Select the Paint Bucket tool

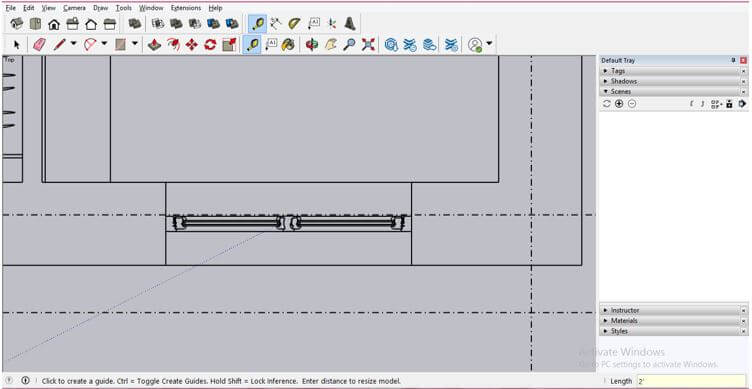[x=288, y=45]
